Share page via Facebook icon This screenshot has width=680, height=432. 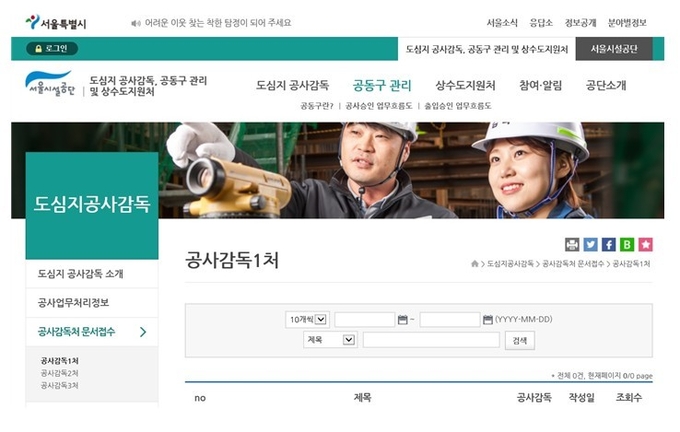pyautogui.click(x=608, y=245)
